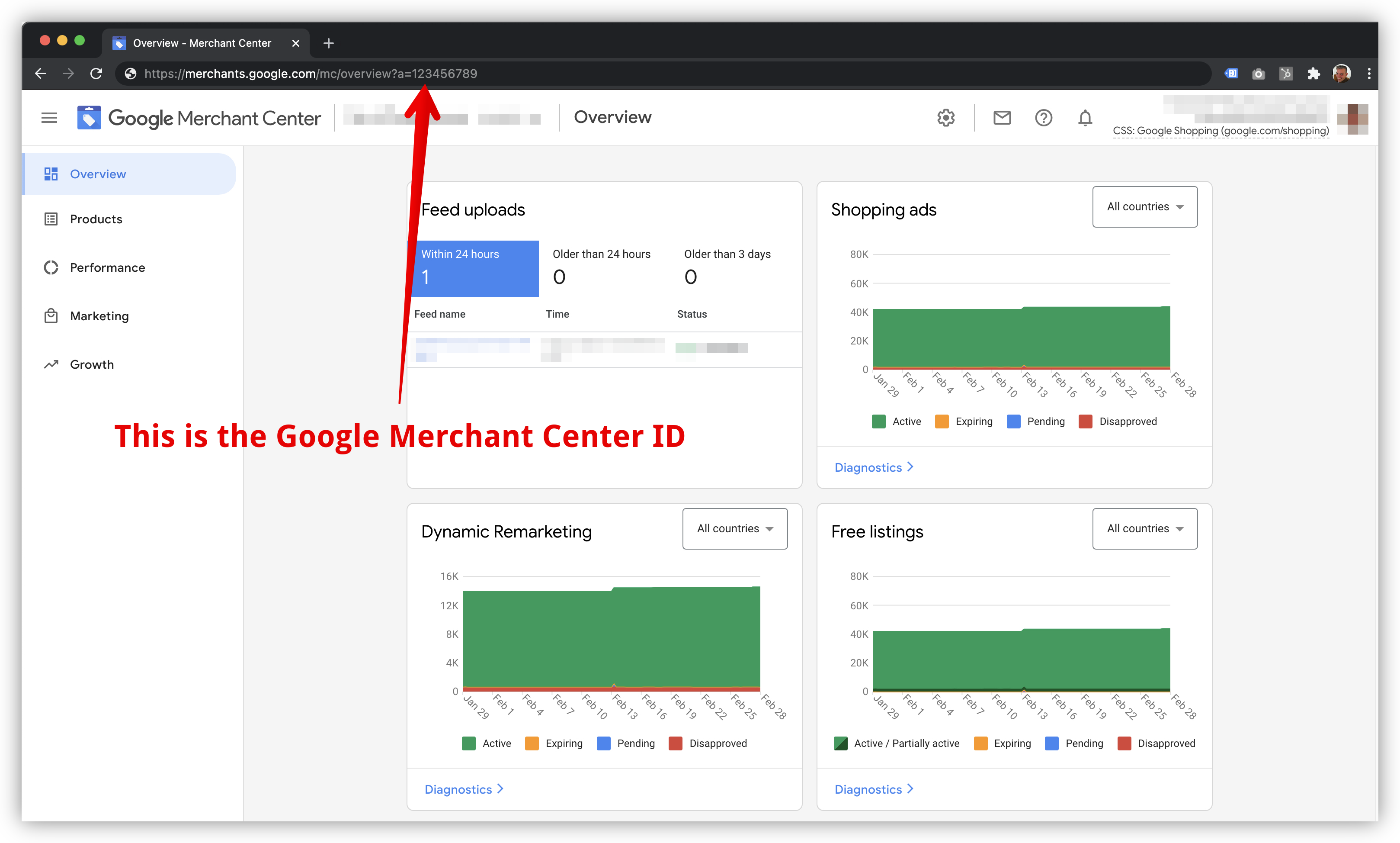Viewport: 1400px width, 843px height.
Task: Click the HubSpot extension icon
Action: coord(1285,73)
